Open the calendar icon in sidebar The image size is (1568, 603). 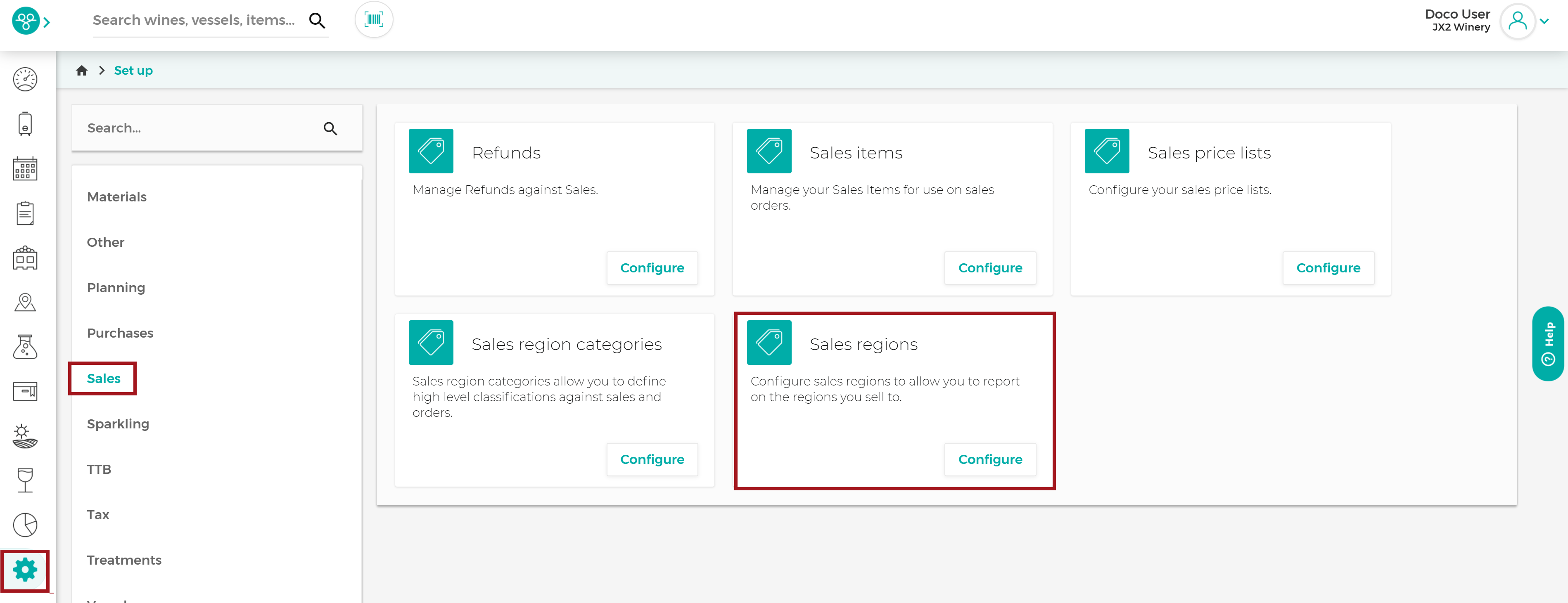(x=25, y=168)
